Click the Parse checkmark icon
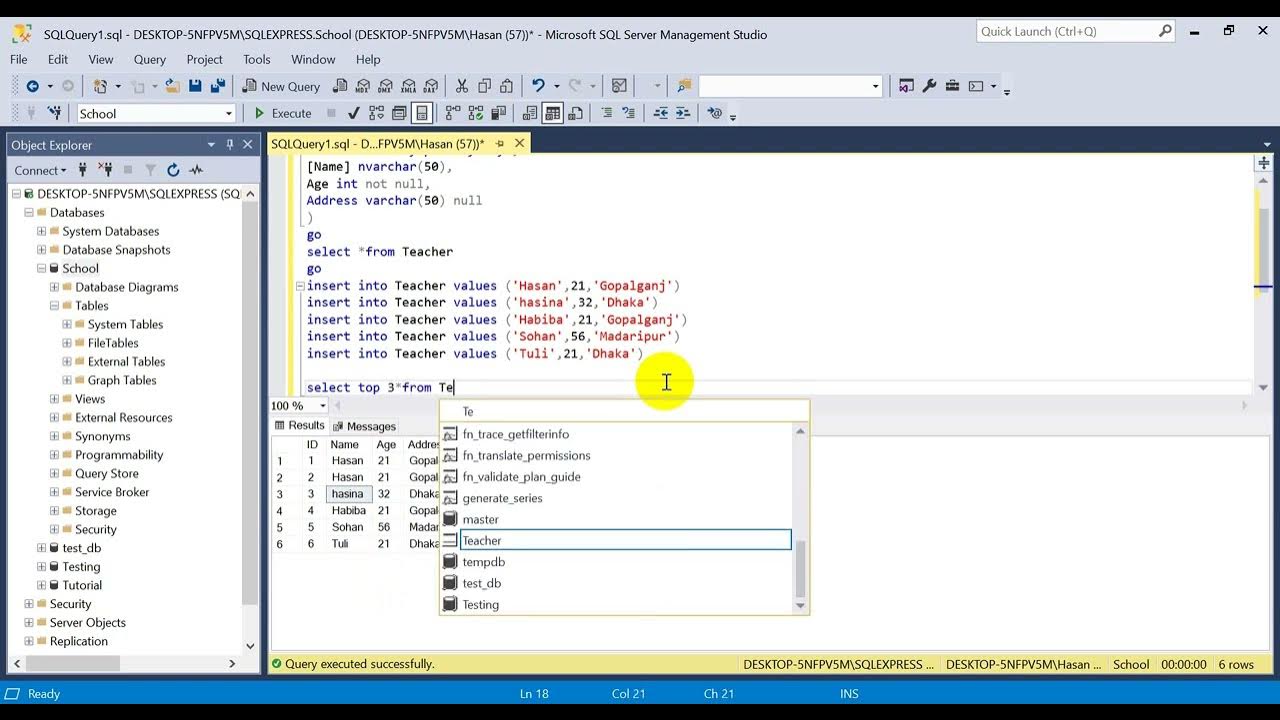 (x=353, y=113)
